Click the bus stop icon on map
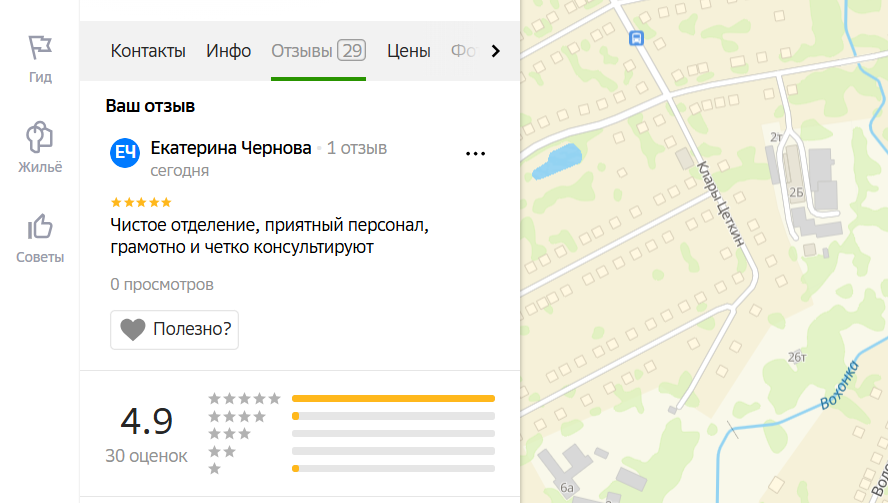 click(637, 39)
